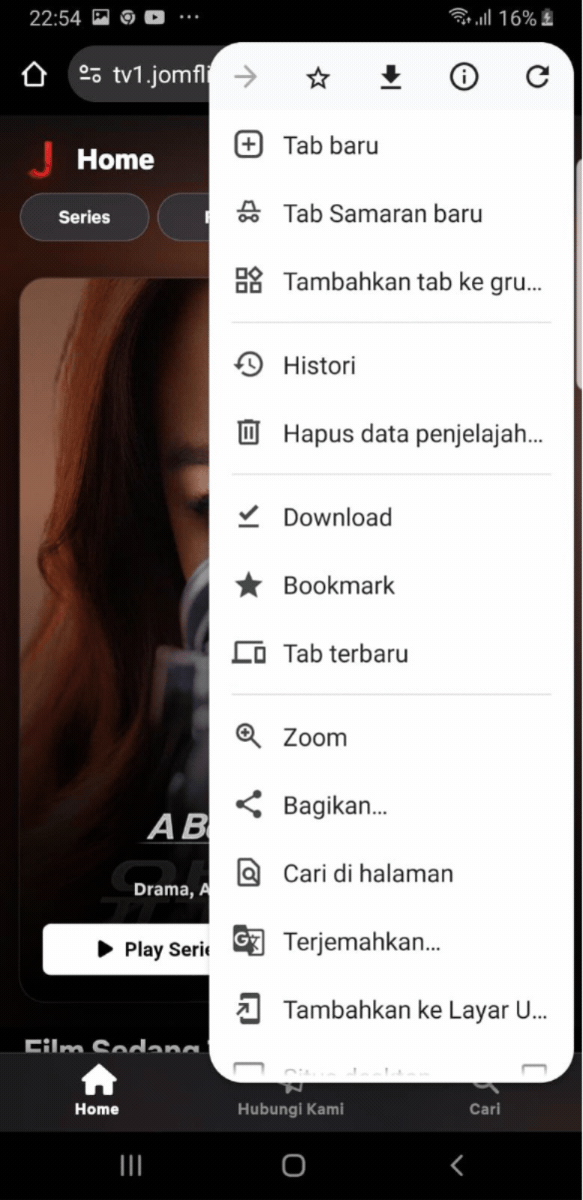Click the Terjemahkan translate icon
The height and width of the screenshot is (1200, 583).
click(x=248, y=941)
